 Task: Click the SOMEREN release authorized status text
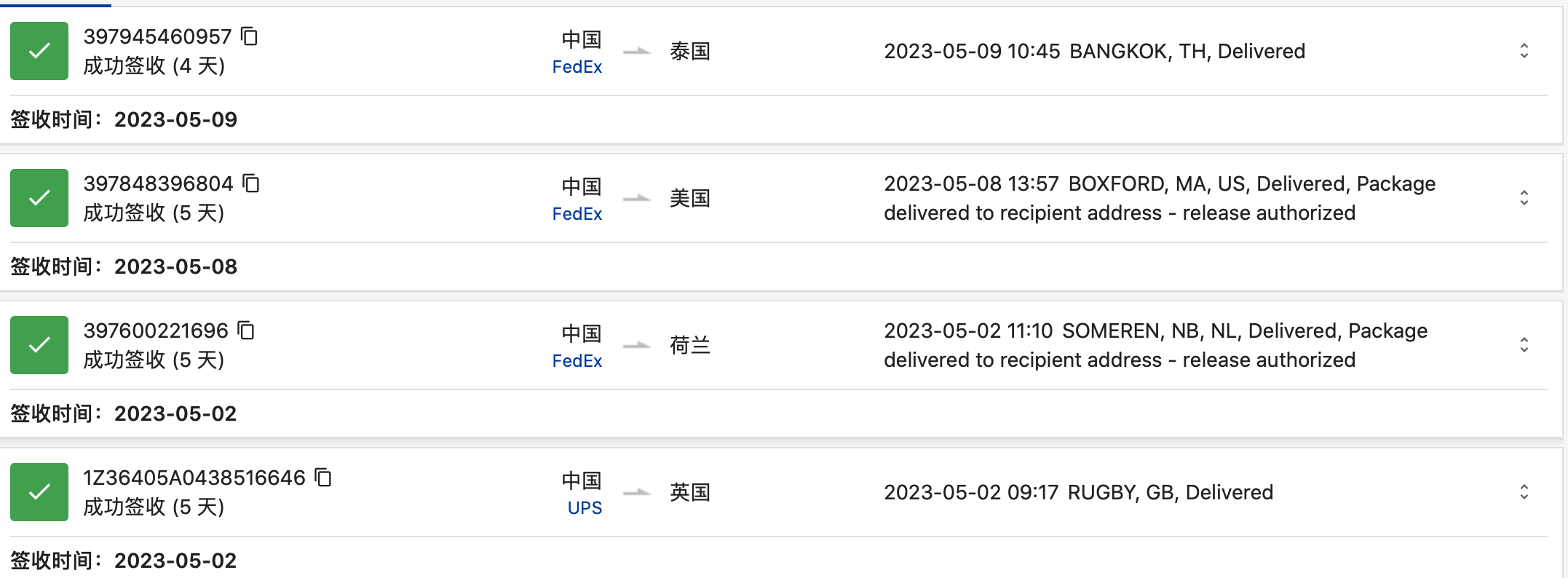[1120, 360]
